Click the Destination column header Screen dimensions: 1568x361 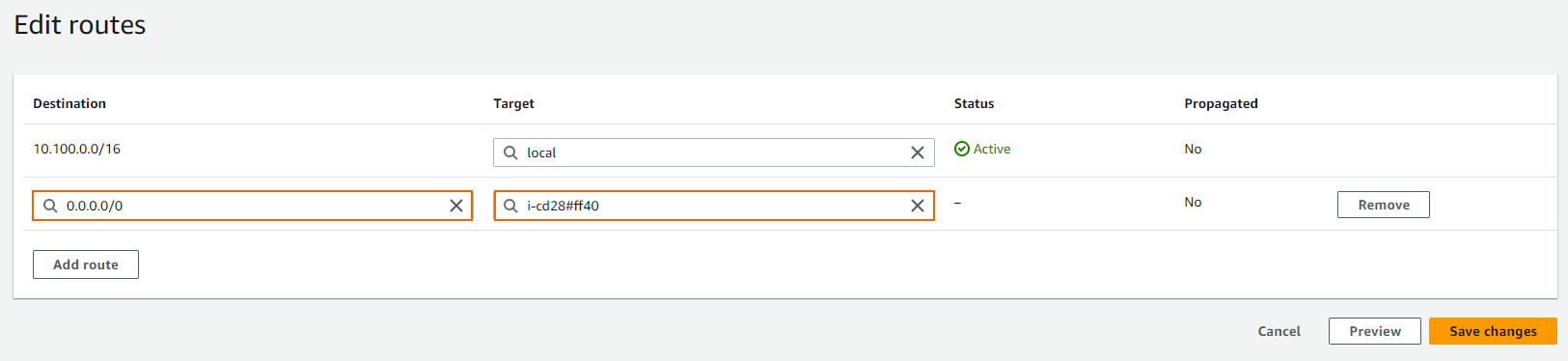click(69, 103)
